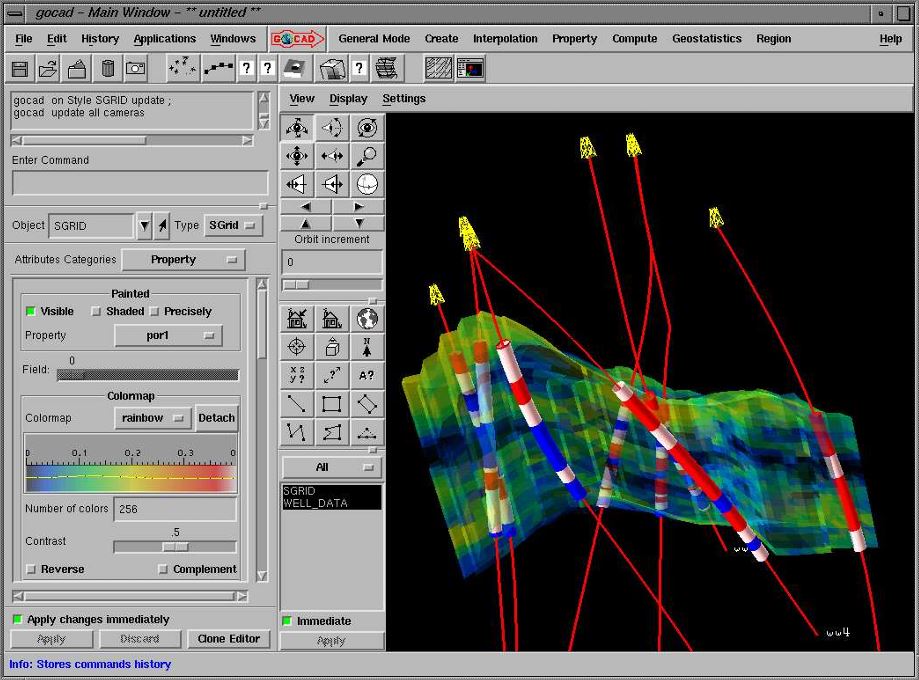
Task: Click the Discard button
Action: click(x=139, y=639)
